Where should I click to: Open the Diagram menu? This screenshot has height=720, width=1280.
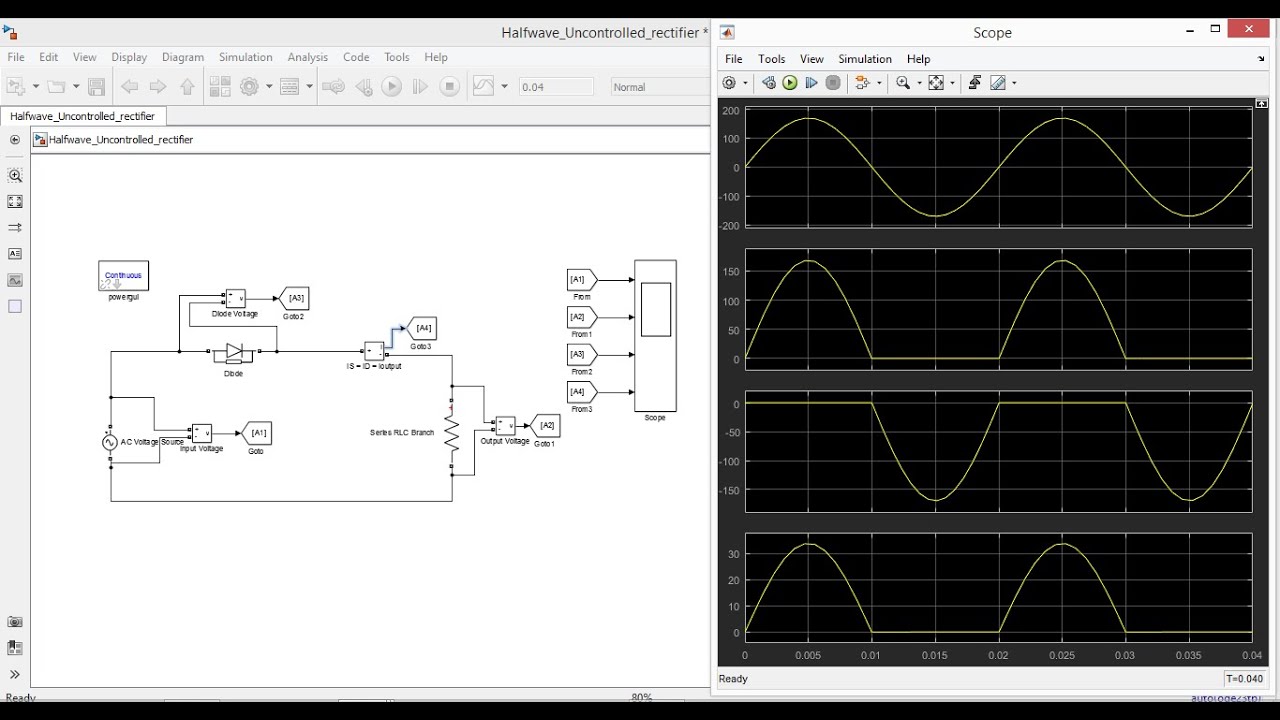pyautogui.click(x=182, y=57)
